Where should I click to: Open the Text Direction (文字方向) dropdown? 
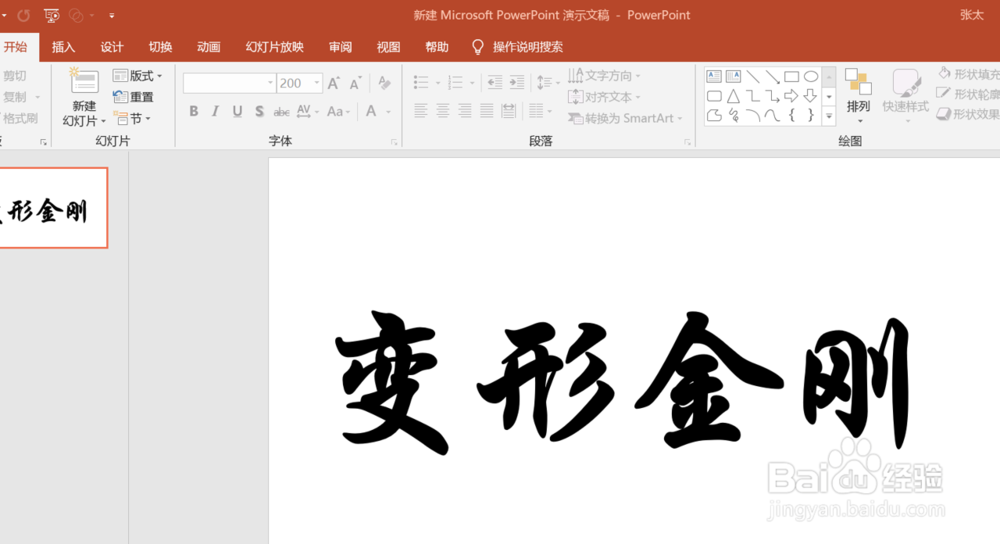604,75
